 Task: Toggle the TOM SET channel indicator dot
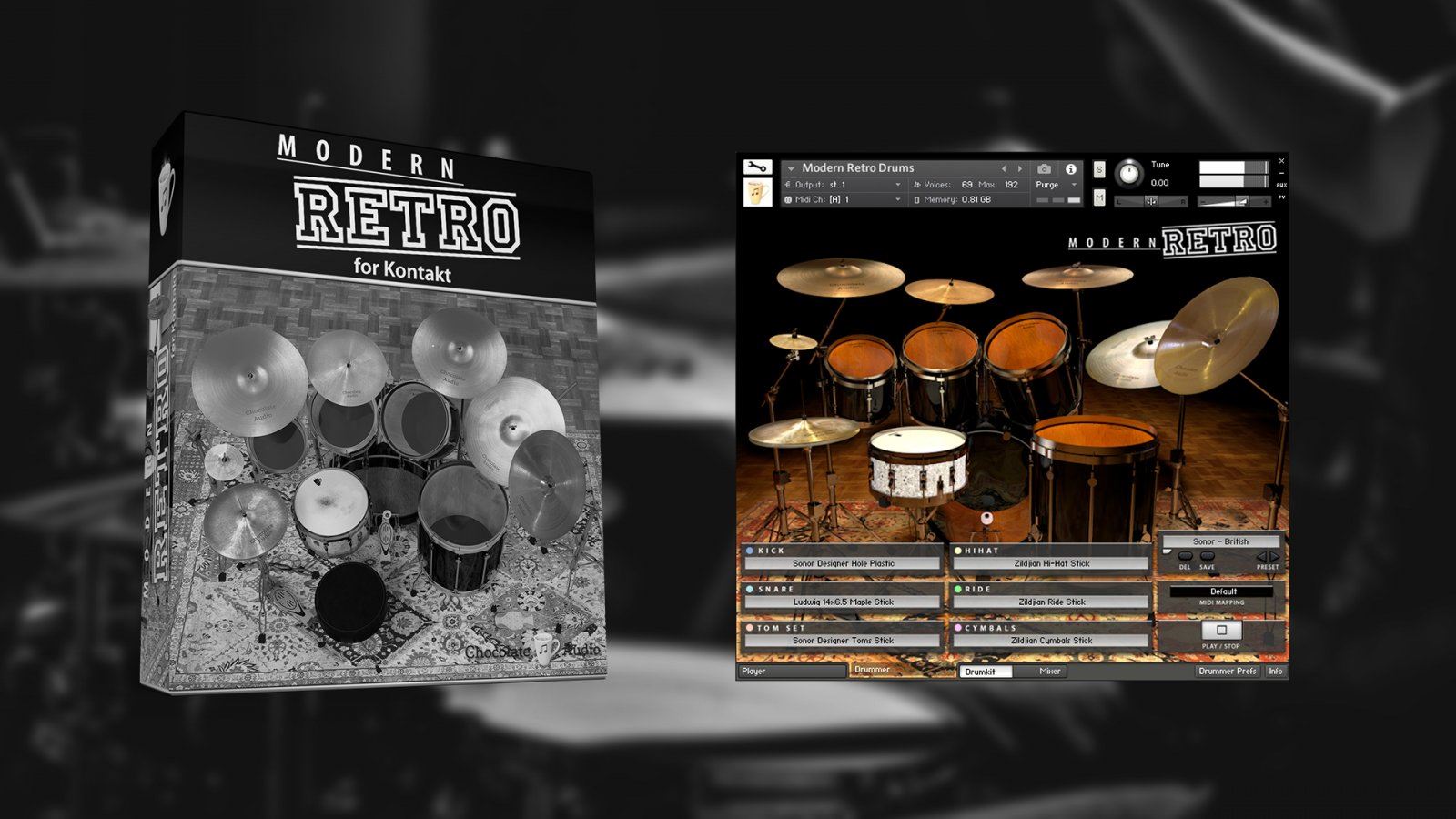tap(750, 628)
